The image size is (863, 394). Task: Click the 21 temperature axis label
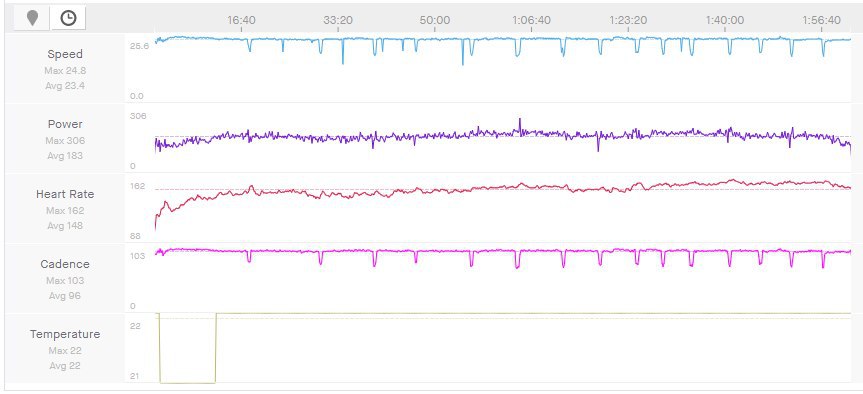[135, 376]
